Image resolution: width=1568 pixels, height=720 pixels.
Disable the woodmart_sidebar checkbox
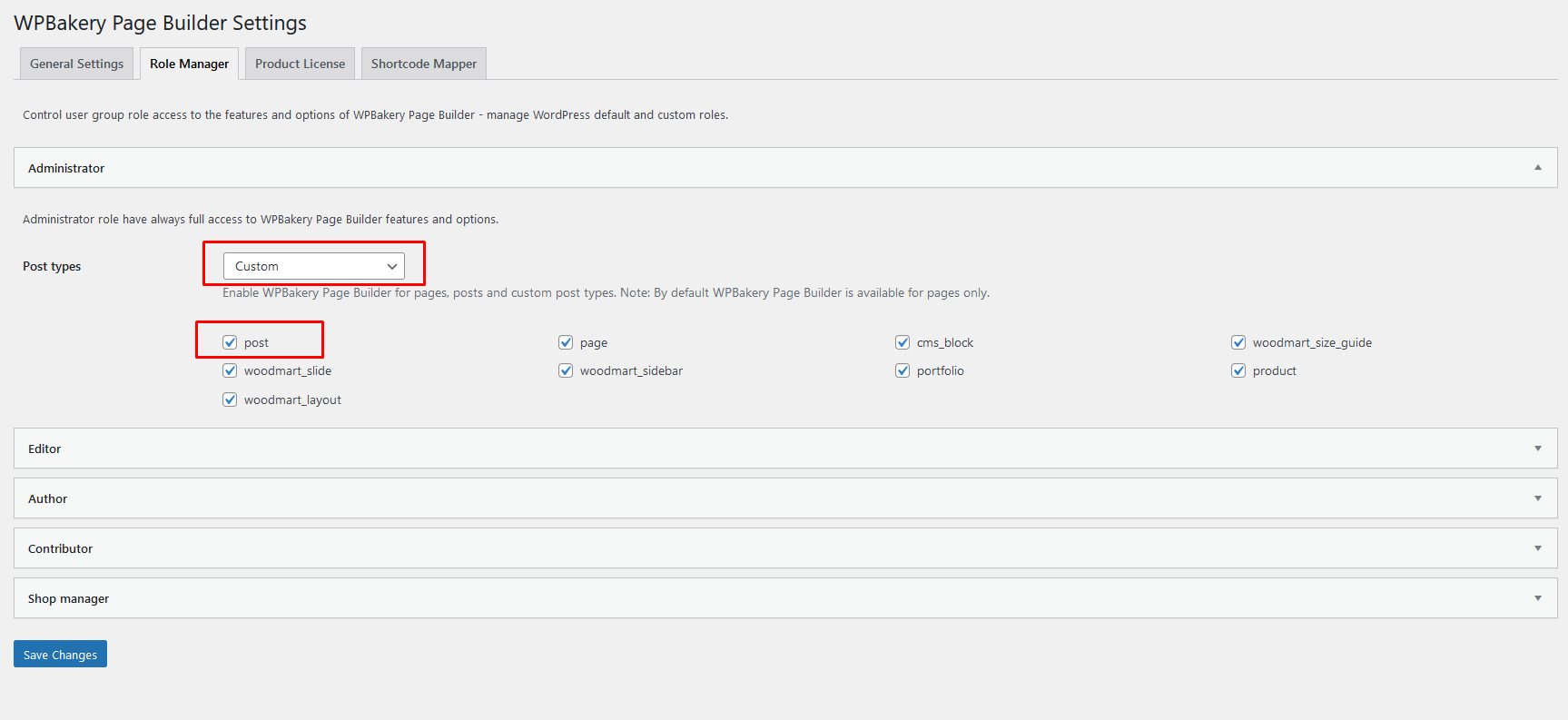click(566, 370)
